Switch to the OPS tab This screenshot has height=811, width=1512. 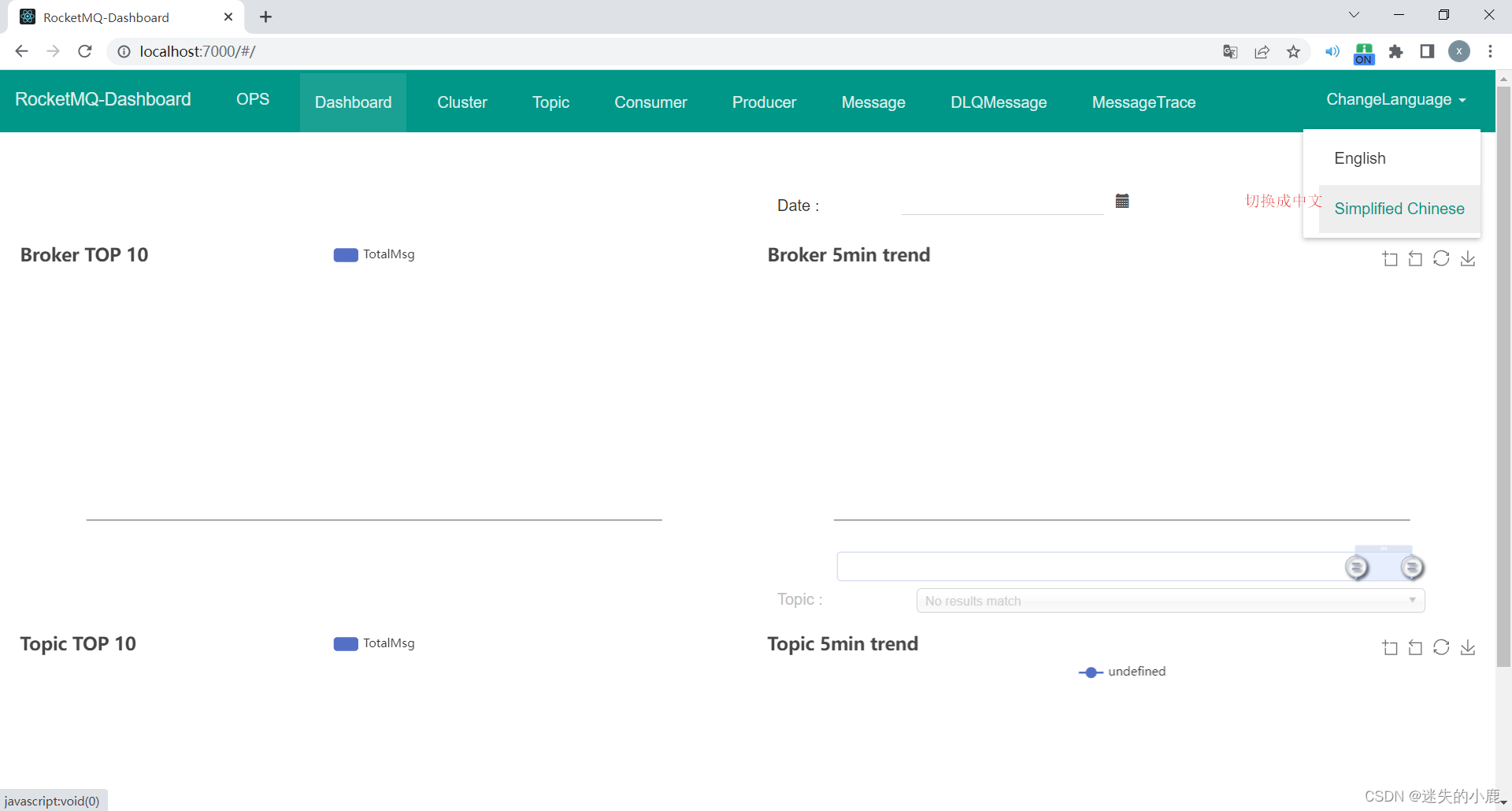click(253, 99)
